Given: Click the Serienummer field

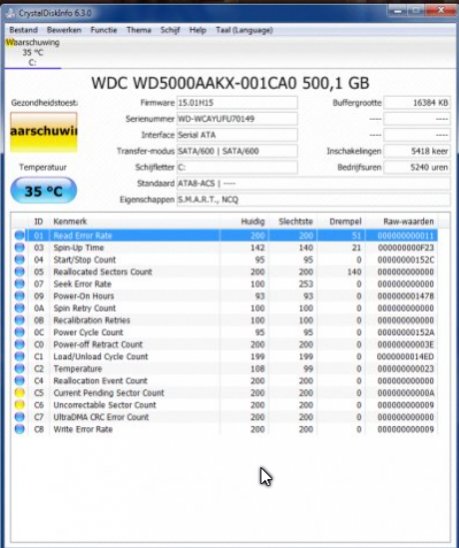Looking at the screenshot, I should tap(237, 119).
